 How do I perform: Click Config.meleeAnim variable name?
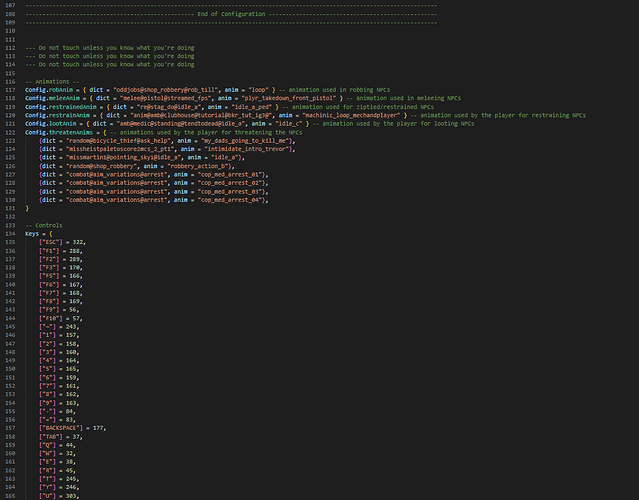[52, 98]
